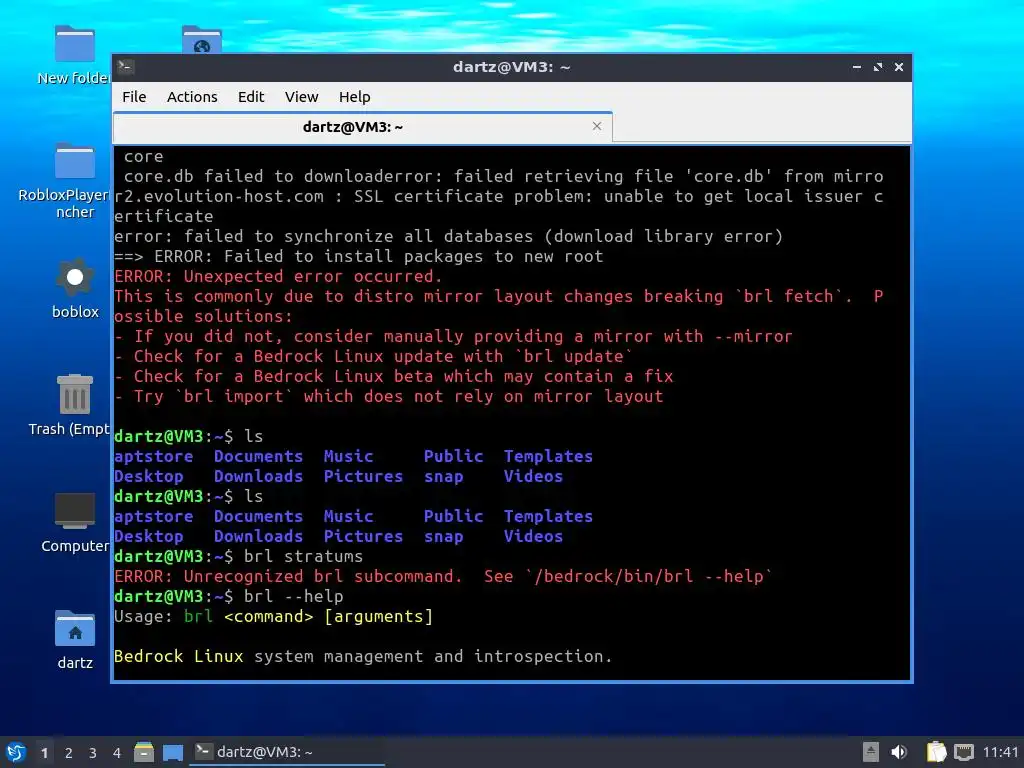Switch to workspace 4

(x=117, y=753)
